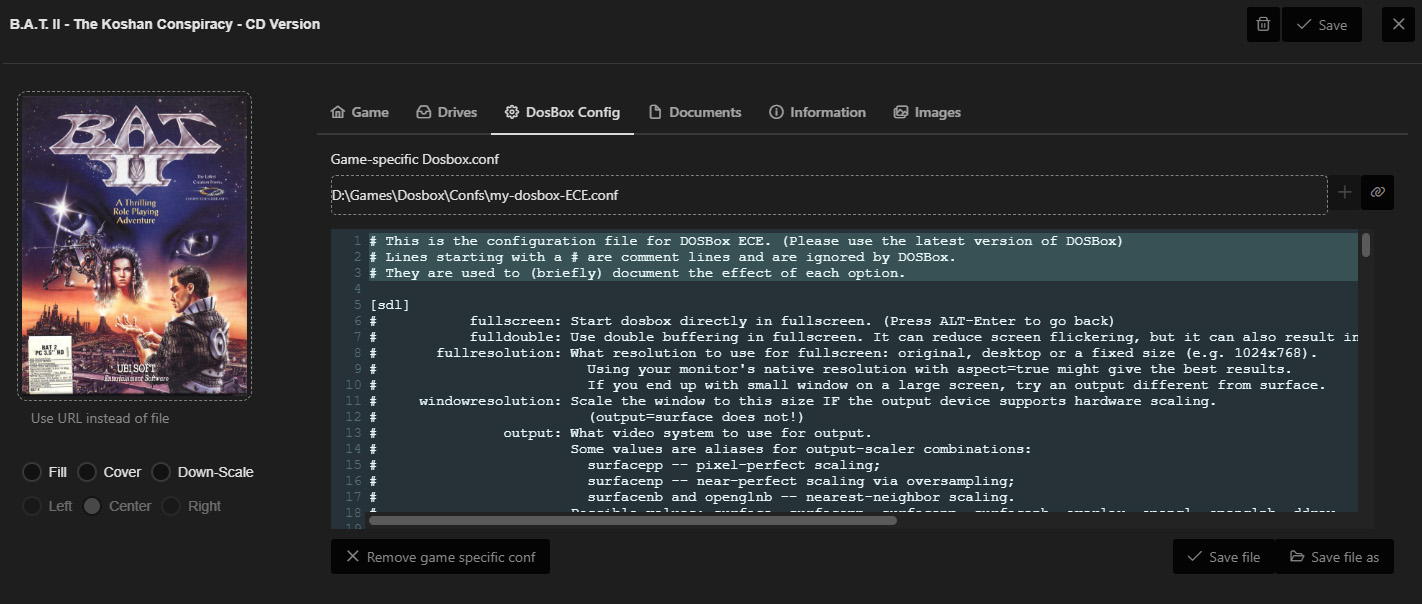Image resolution: width=1422 pixels, height=604 pixels.
Task: Click Use URL instead of file
Action: [x=100, y=418]
